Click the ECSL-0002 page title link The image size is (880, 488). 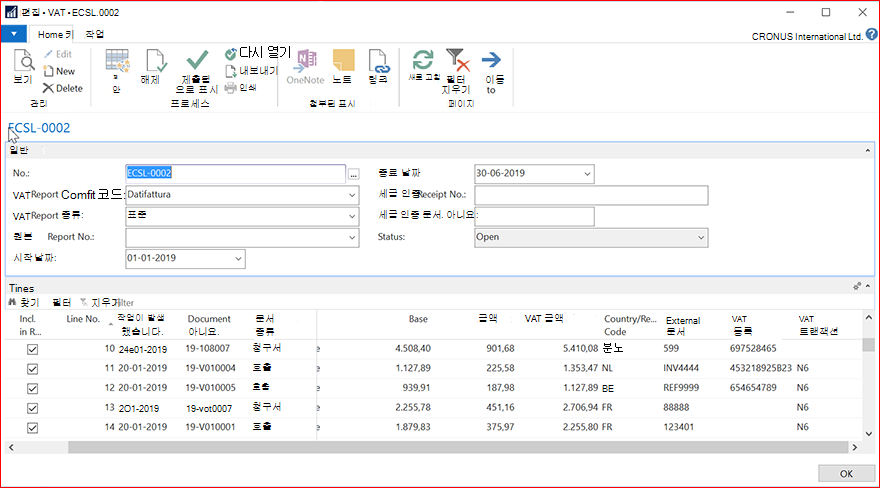pyautogui.click(x=39, y=128)
